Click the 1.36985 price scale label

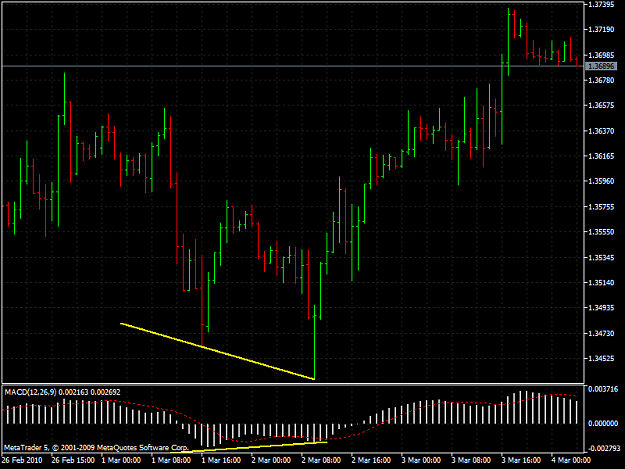coord(601,55)
